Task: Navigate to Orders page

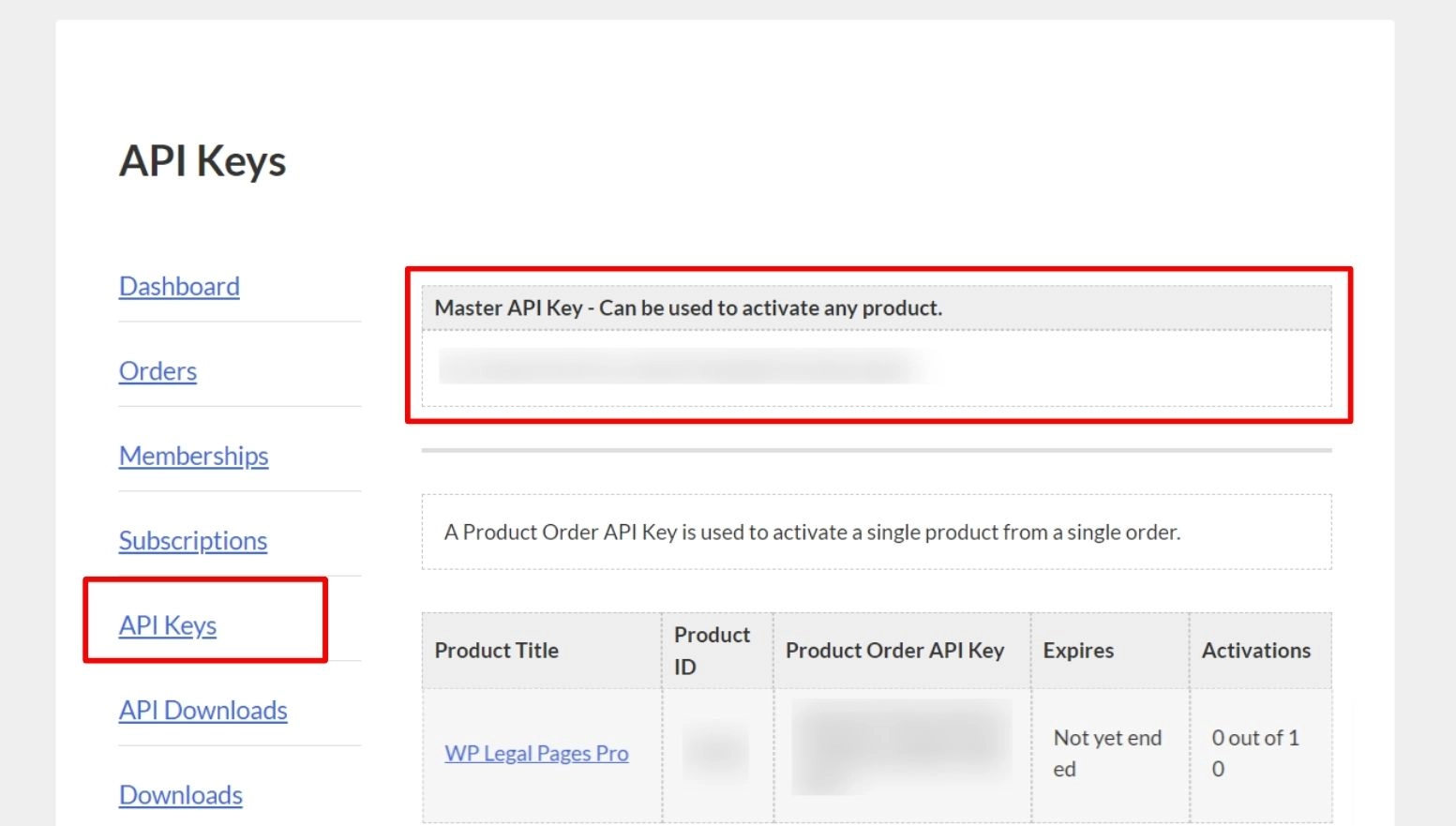Action: click(157, 371)
